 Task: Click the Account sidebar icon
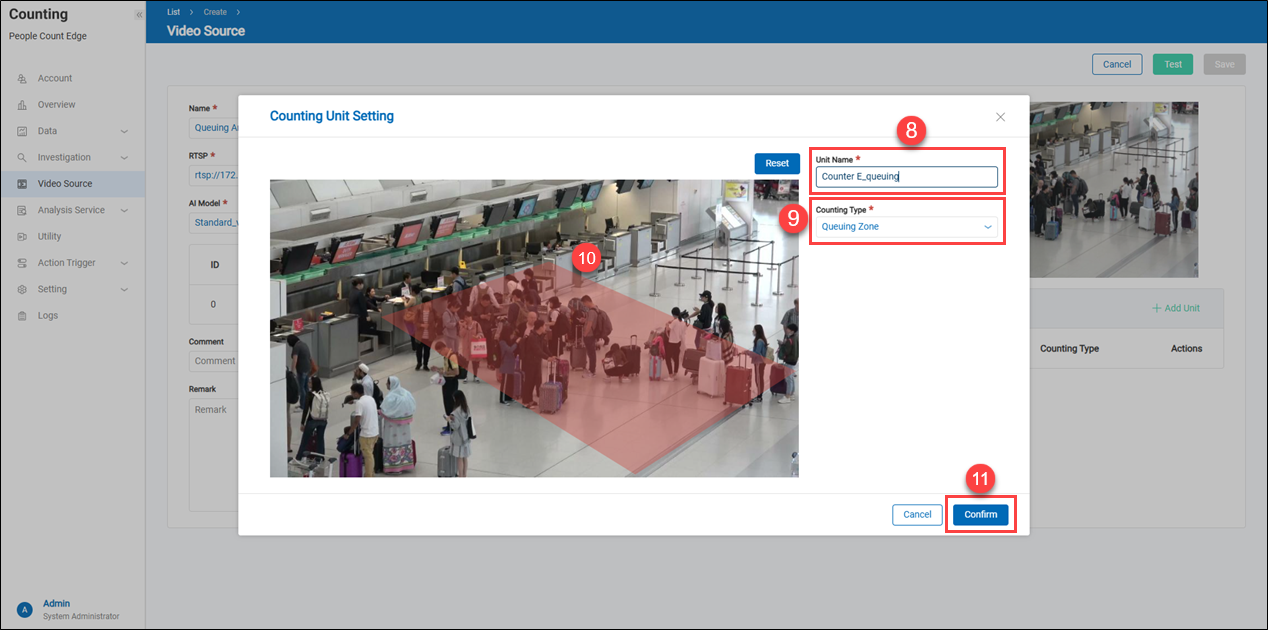click(22, 78)
